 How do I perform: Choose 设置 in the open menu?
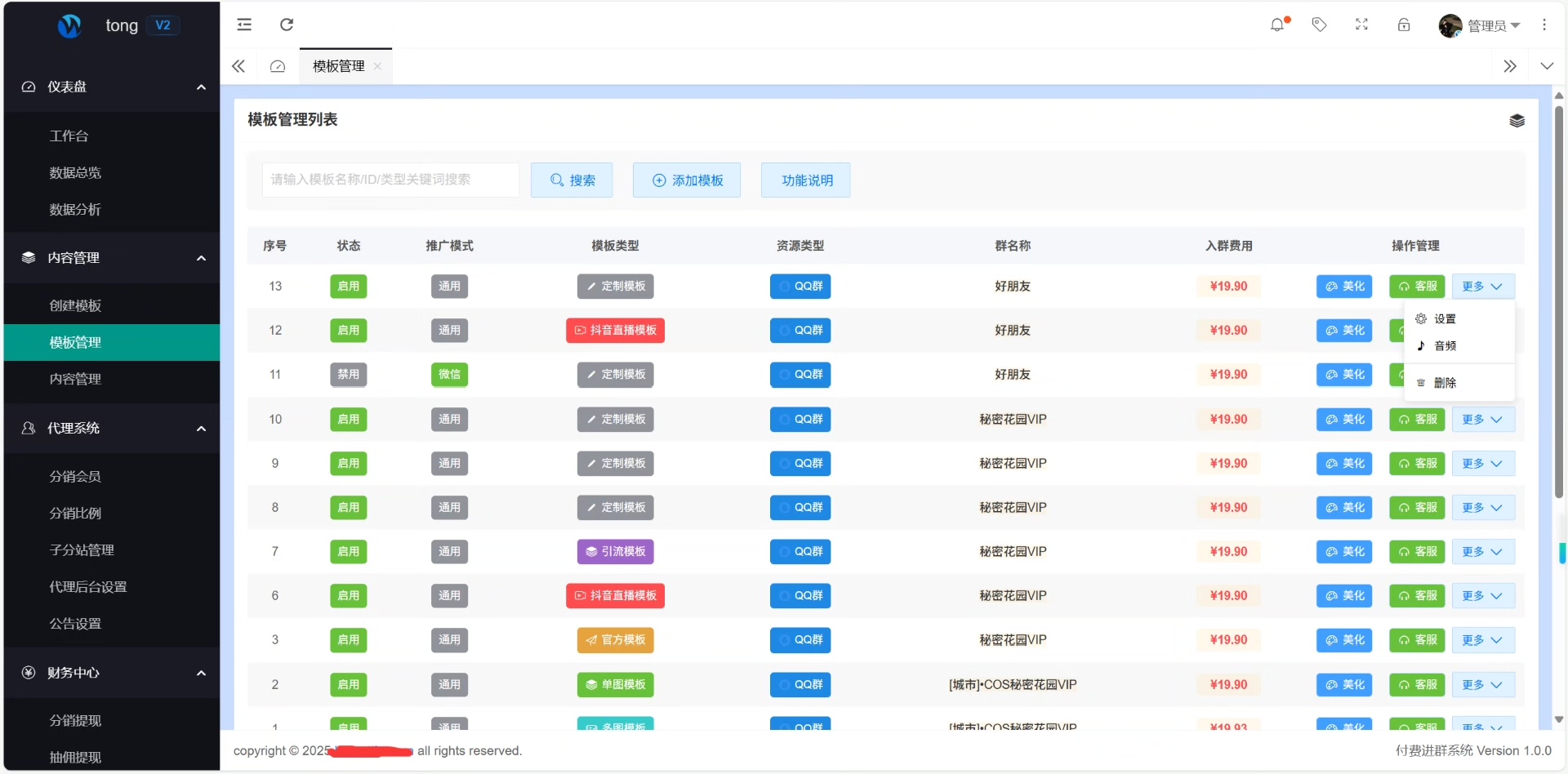pos(1445,319)
